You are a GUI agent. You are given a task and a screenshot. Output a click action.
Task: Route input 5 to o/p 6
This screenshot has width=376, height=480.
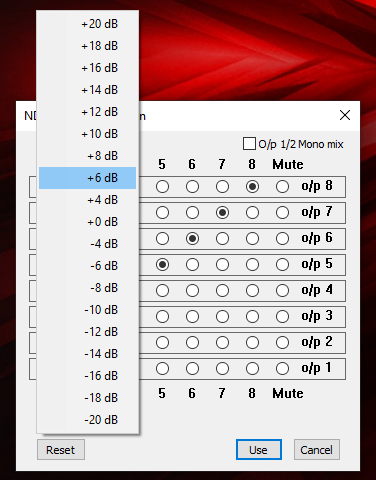coord(162,239)
